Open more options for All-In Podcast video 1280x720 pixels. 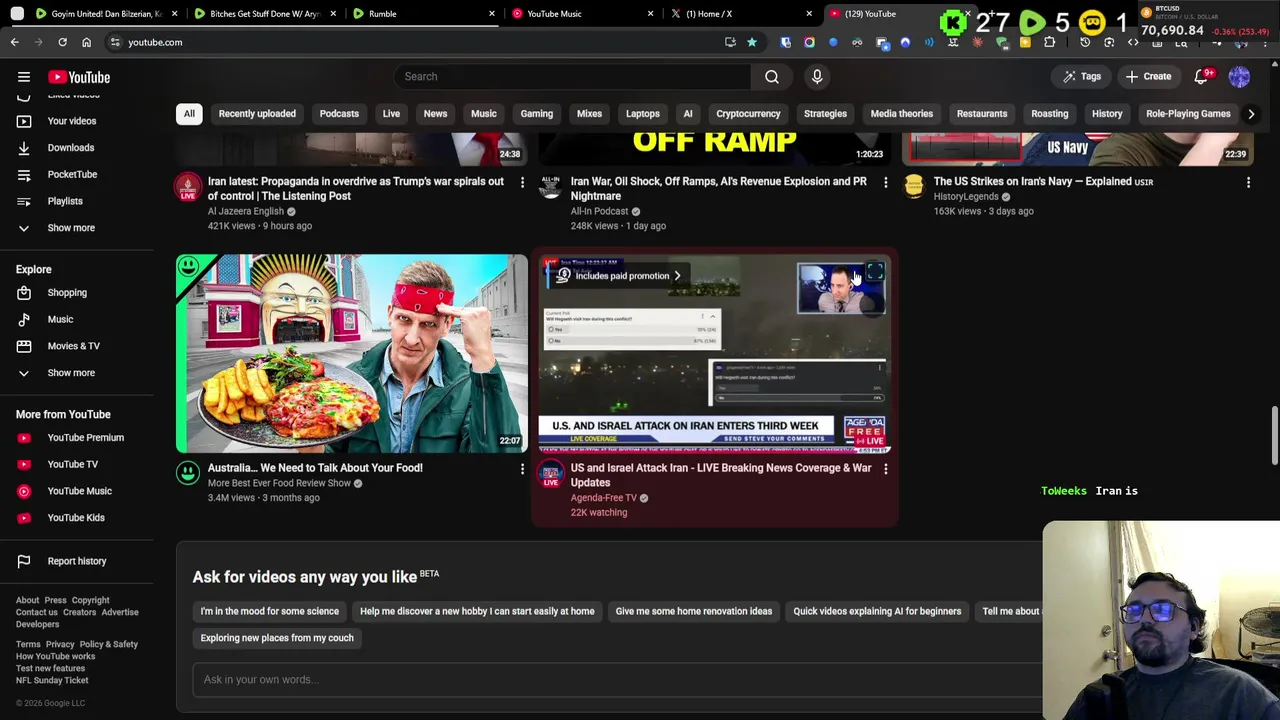(885, 182)
